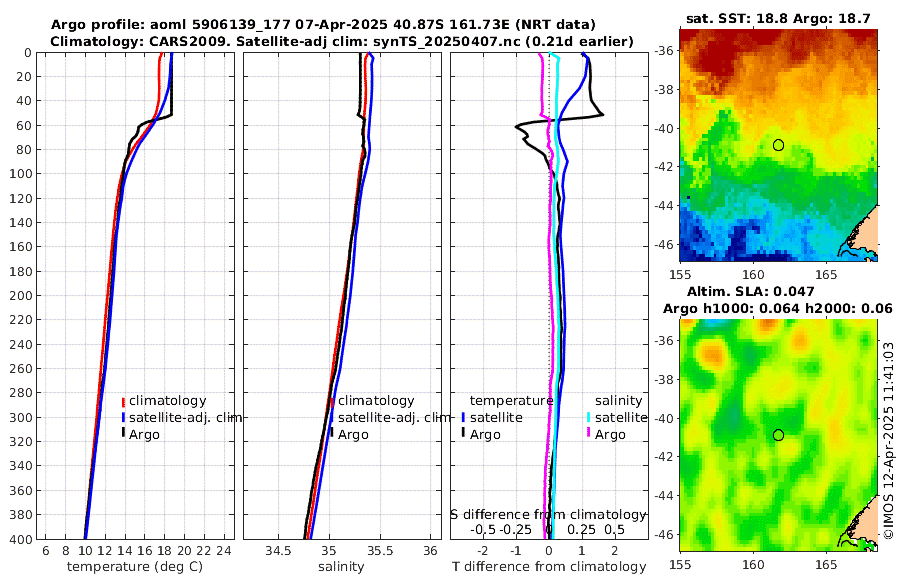Click the 'Altim. SLA: 0.047' heading
Viewport: 900px width, 580px height.
[750, 291]
